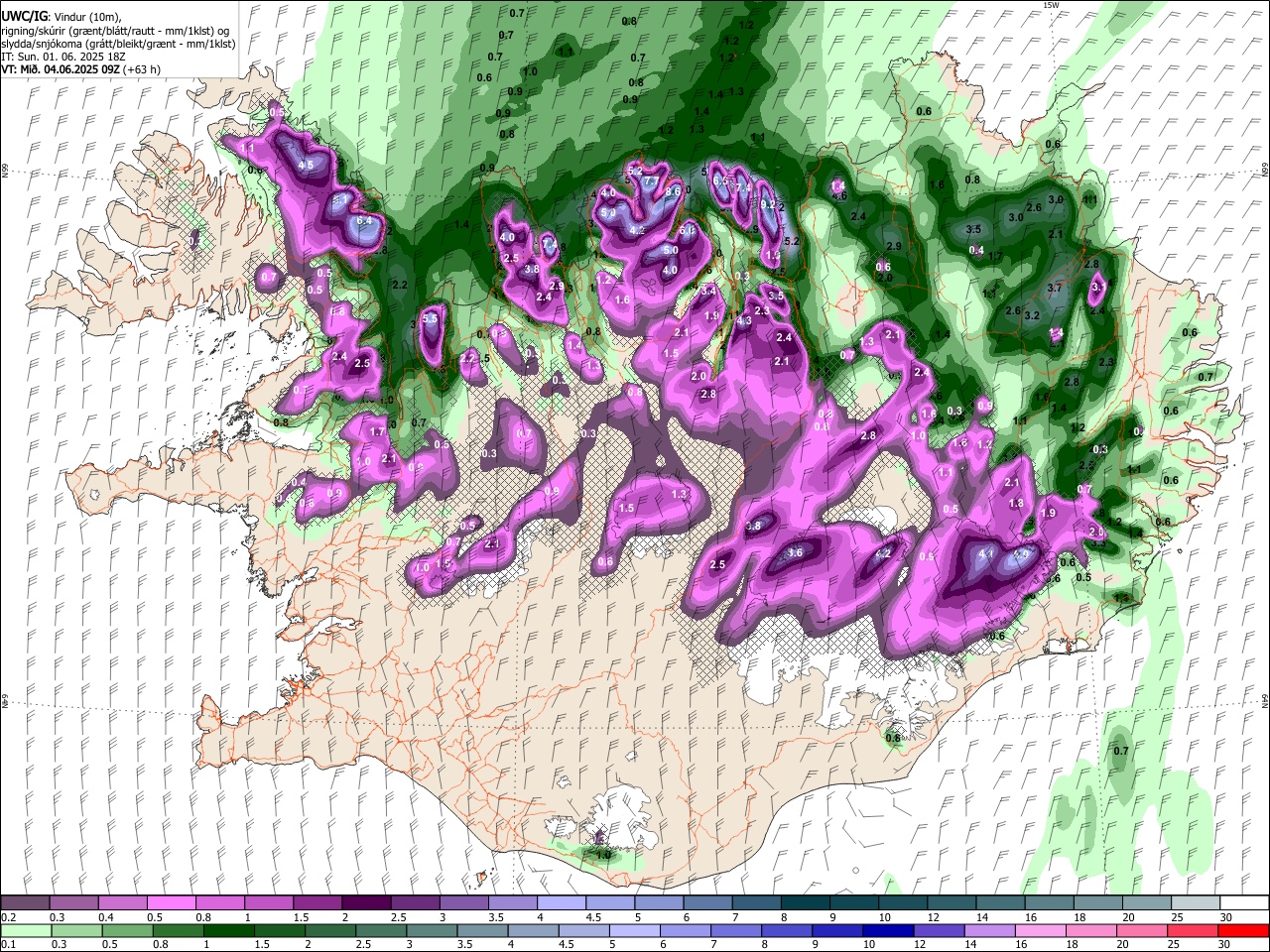Click the 3.7 rain value in the east

tap(1055, 287)
